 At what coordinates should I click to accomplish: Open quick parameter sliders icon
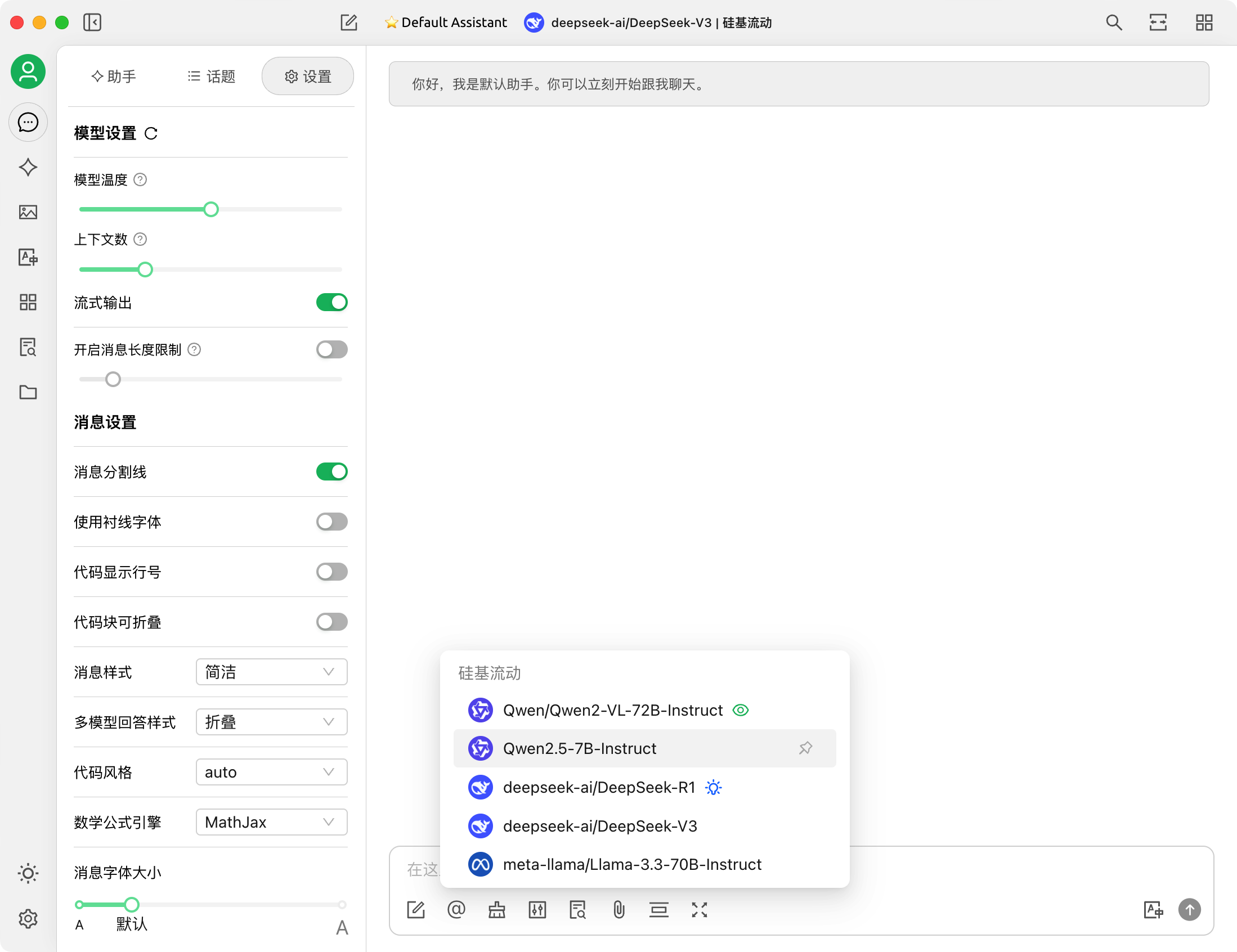point(537,910)
